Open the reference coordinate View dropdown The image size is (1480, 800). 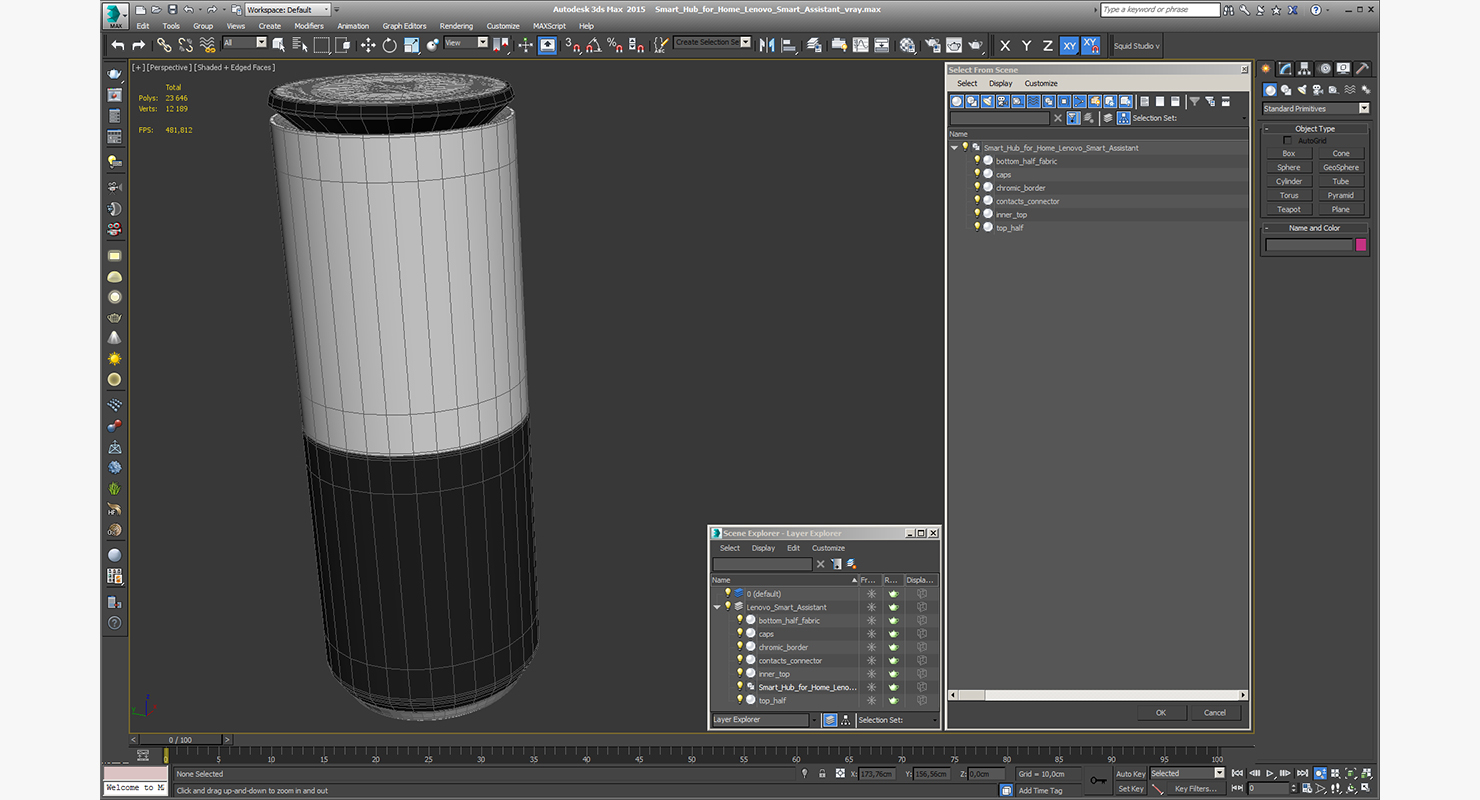tap(466, 43)
